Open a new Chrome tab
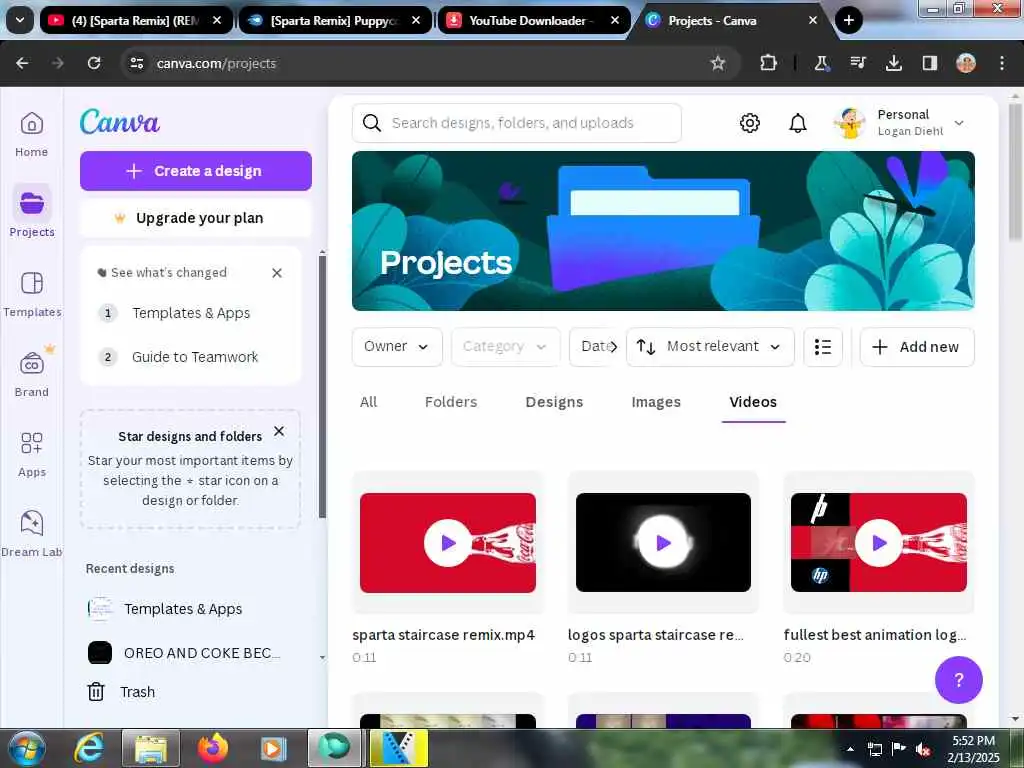 848,20
